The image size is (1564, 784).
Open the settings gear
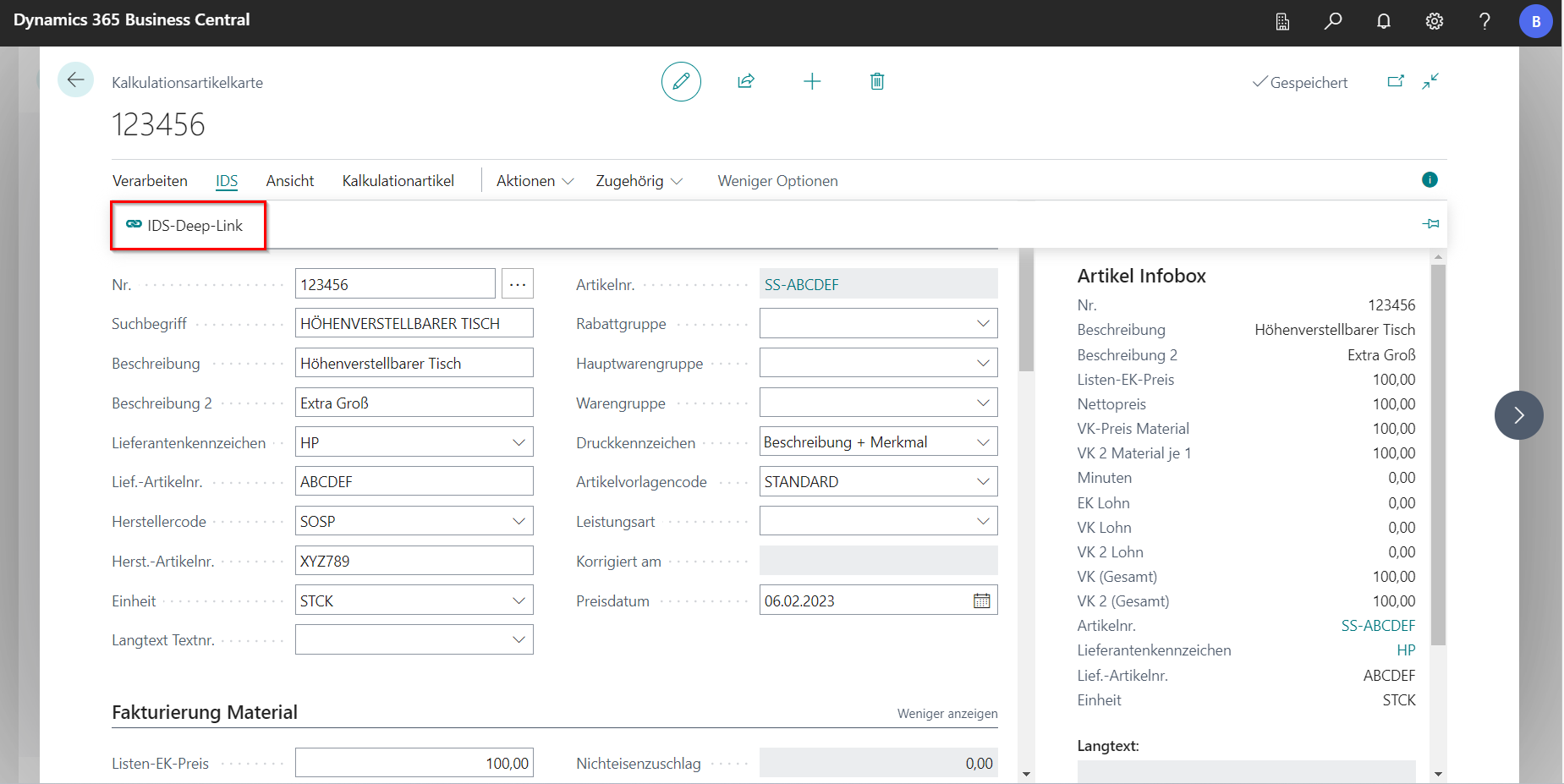coord(1435,21)
